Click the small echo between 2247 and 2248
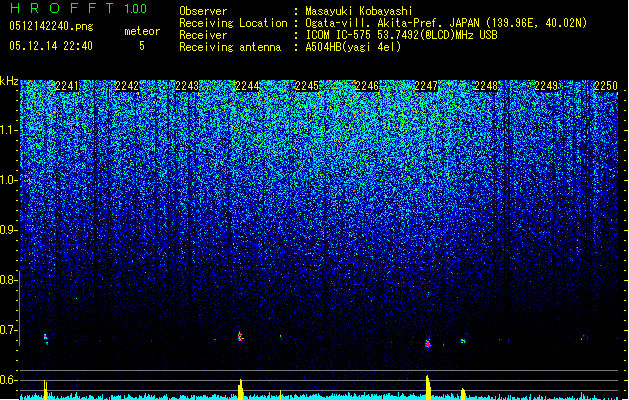 point(463,341)
